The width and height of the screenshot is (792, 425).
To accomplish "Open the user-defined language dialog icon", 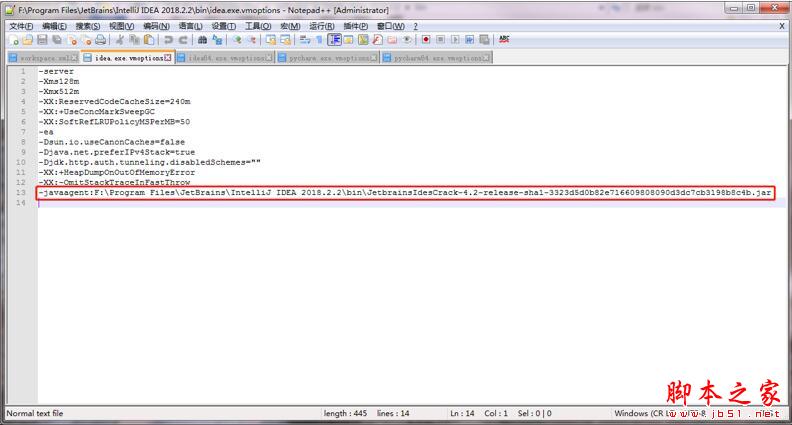I will point(349,40).
